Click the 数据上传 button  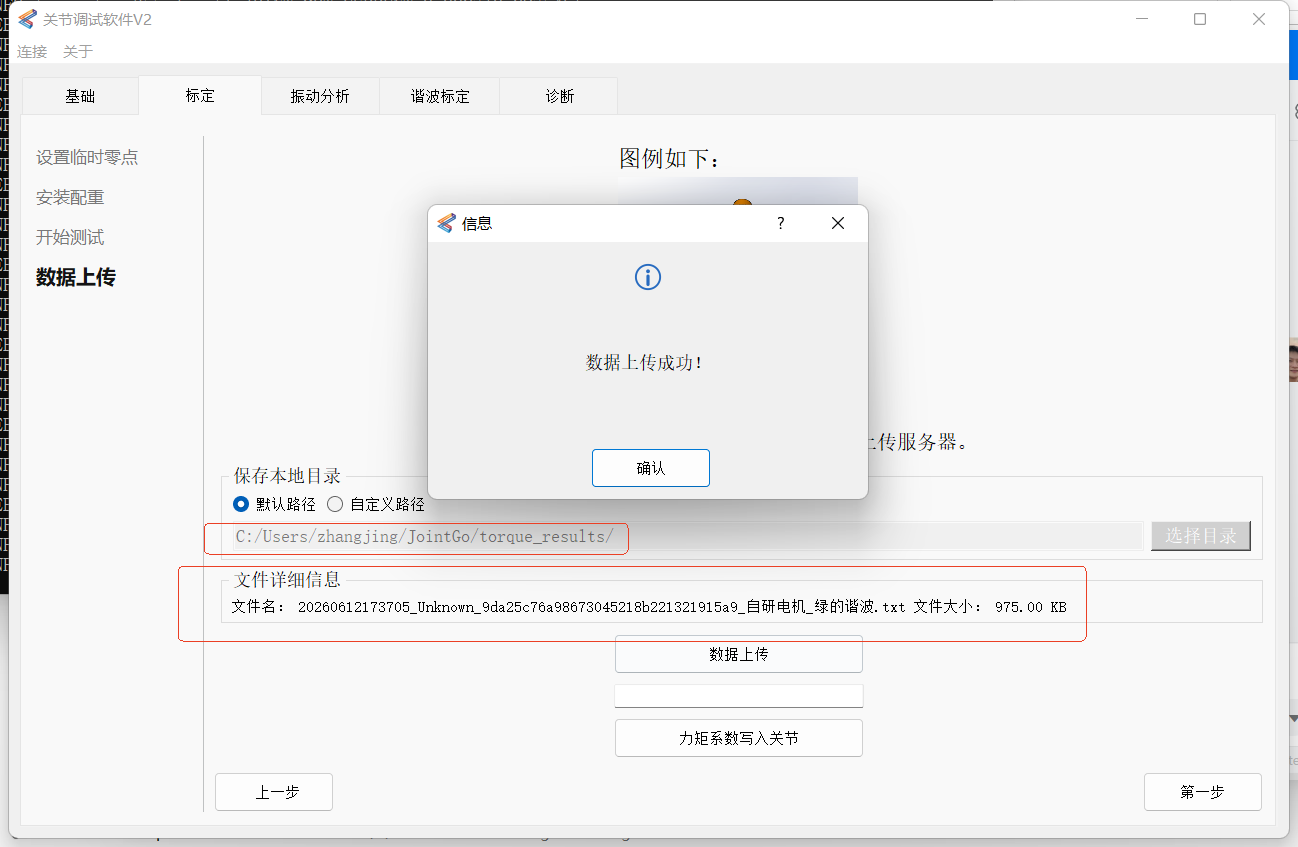pos(739,654)
